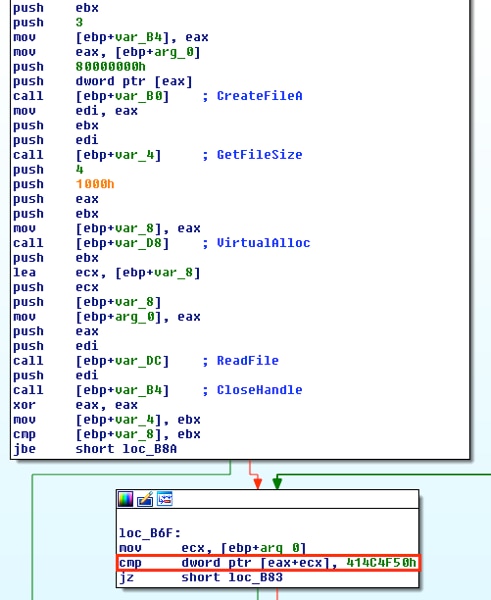This screenshot has width=491, height=600.
Task: Select the CreateFileA comment
Action: [x=252, y=96]
